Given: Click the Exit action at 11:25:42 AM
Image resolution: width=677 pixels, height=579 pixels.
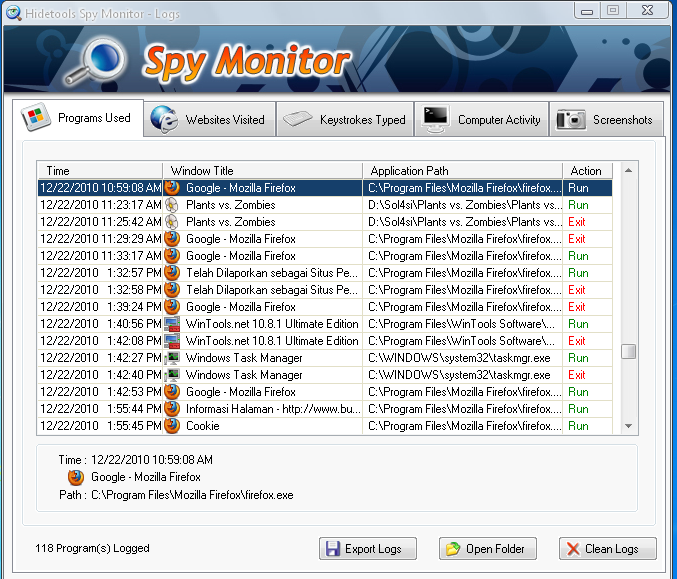Looking at the screenshot, I should 576,222.
